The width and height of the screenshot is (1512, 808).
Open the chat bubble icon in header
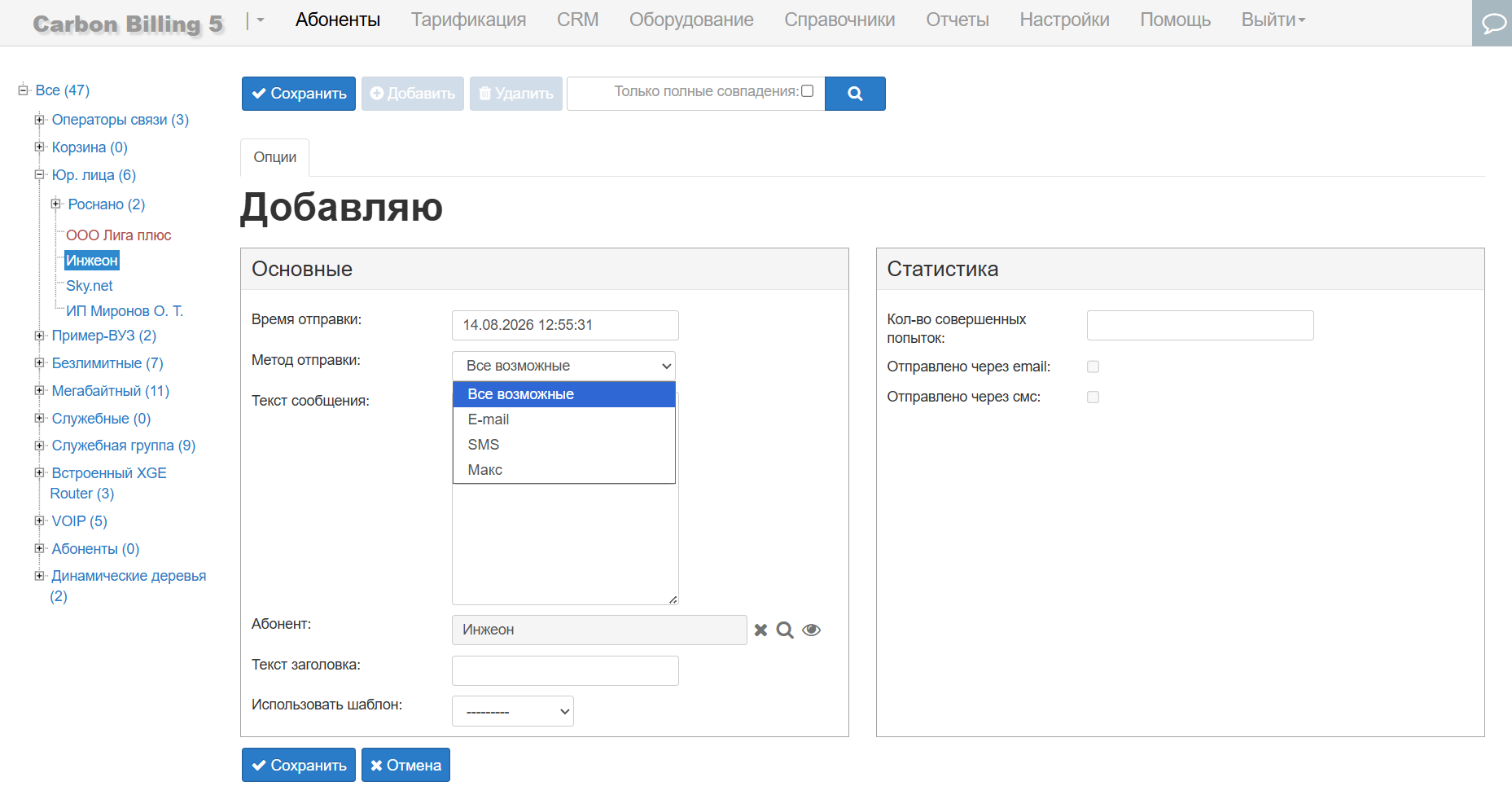coord(1492,23)
